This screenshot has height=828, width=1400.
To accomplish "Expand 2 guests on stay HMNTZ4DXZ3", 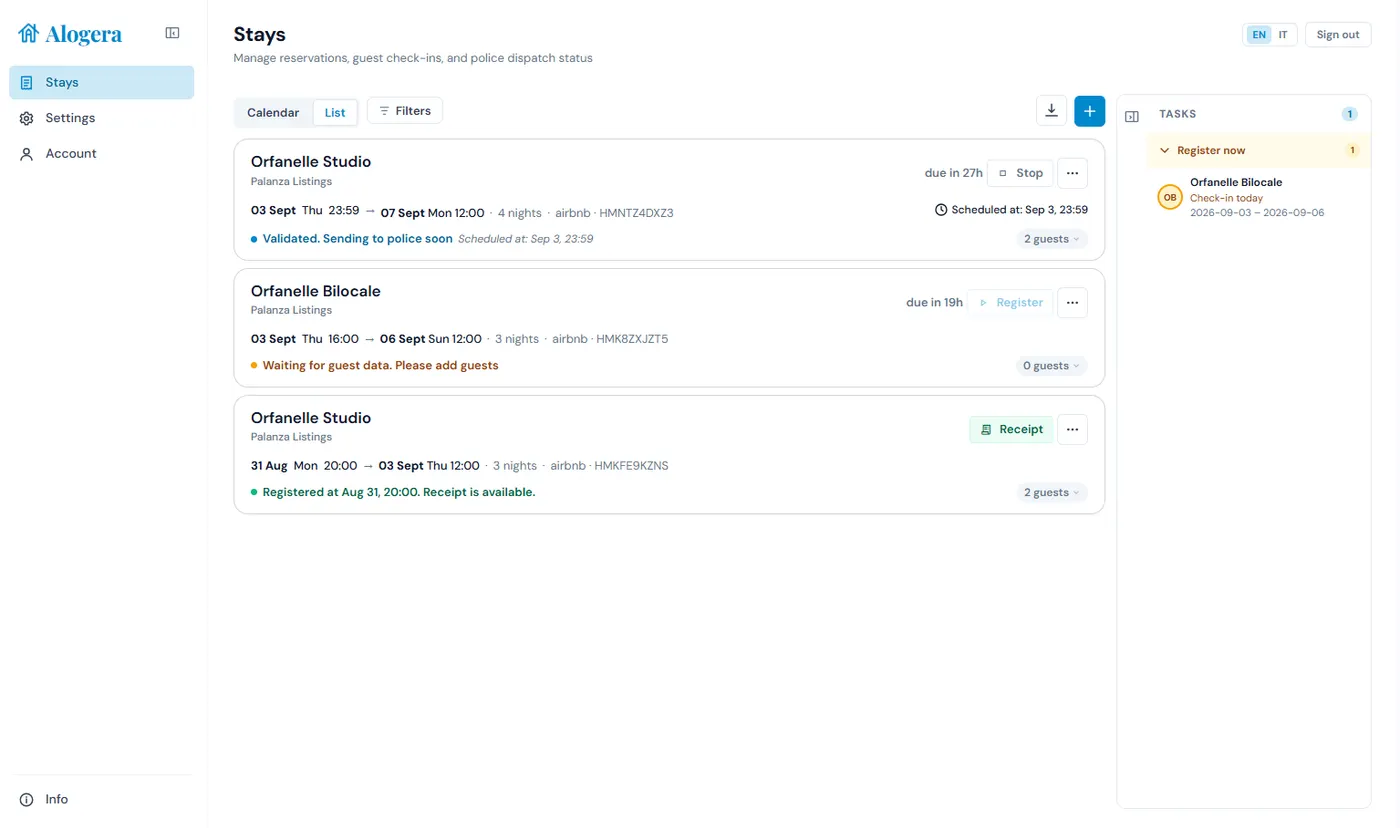I will (1052, 239).
